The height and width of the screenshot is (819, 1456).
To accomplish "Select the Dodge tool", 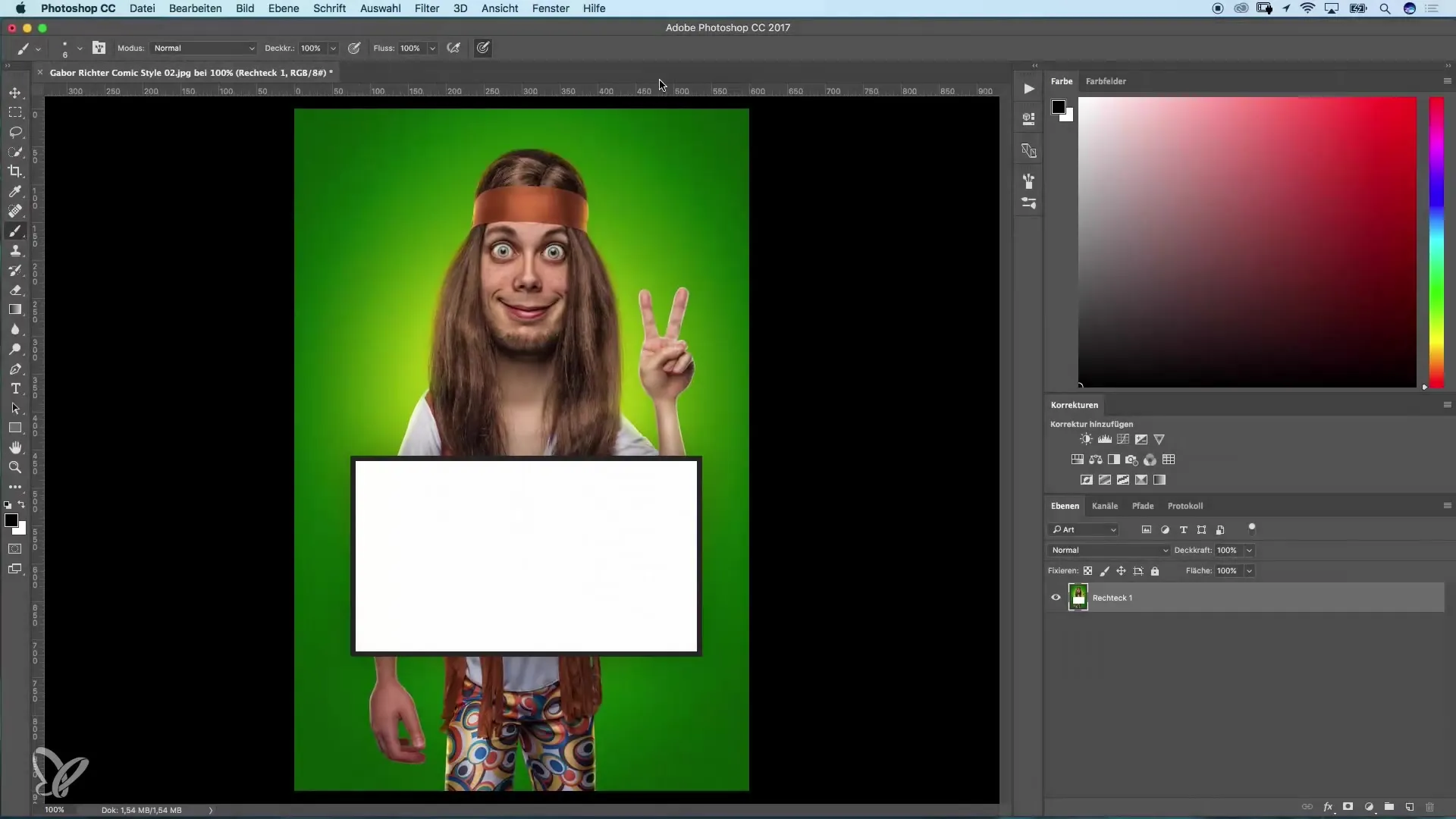I will [15, 349].
